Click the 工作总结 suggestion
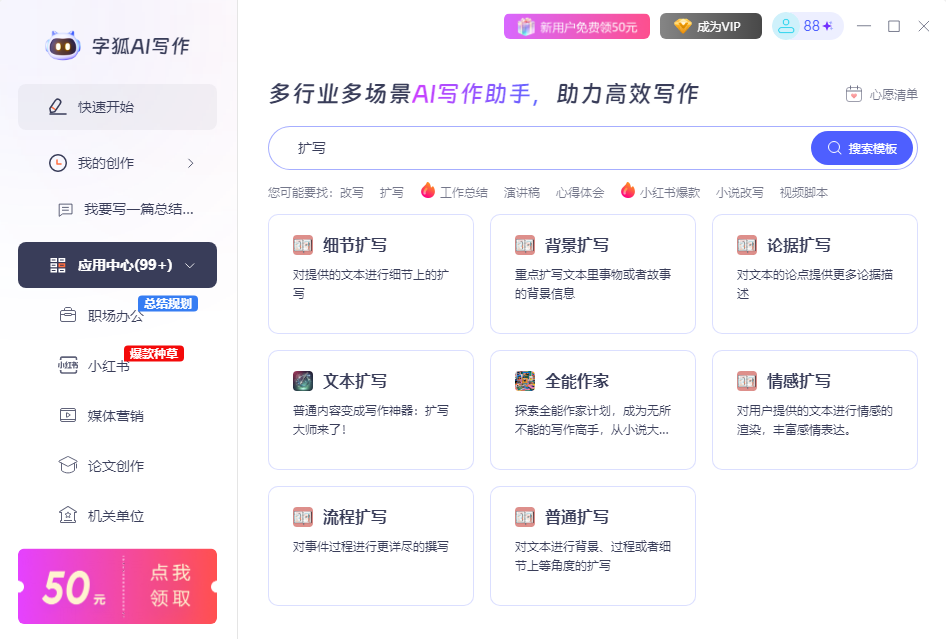The image size is (946, 639). [463, 192]
